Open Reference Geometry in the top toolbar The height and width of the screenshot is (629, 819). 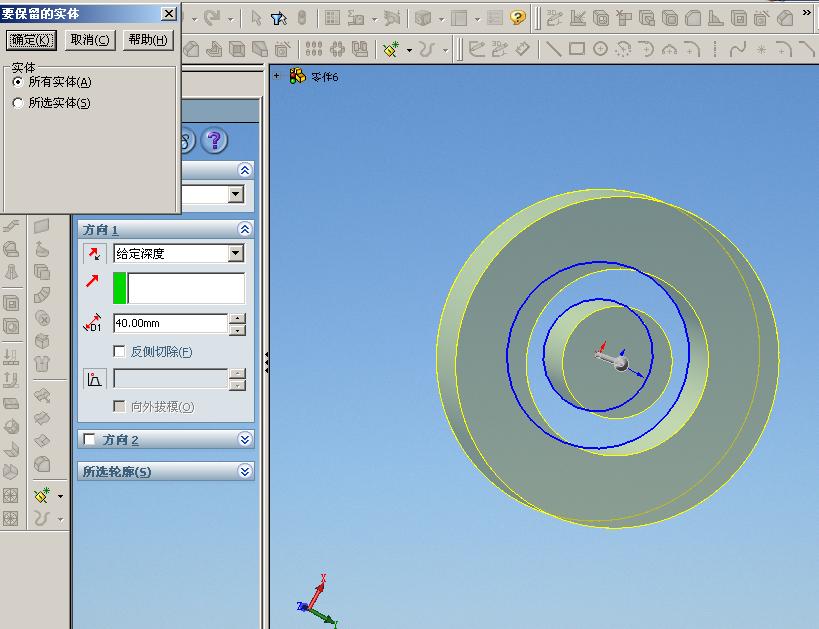[x=391, y=49]
